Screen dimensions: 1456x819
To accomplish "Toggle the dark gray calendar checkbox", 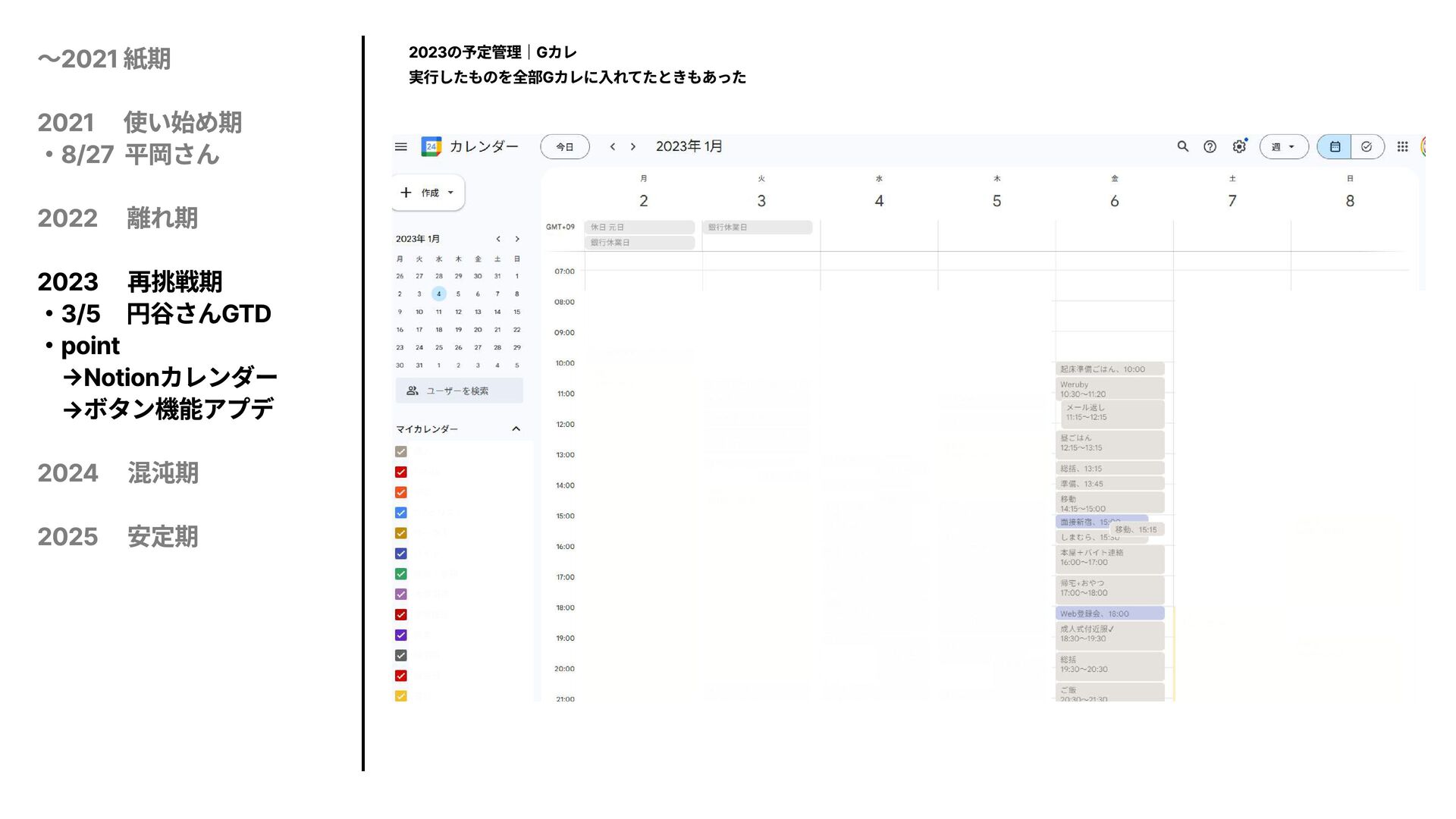I will pyautogui.click(x=401, y=655).
